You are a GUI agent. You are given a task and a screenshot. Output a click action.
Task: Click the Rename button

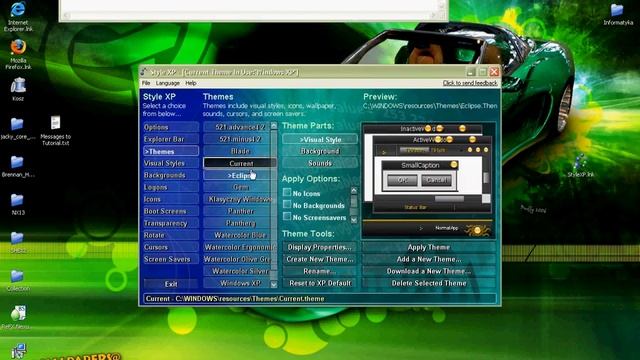(x=319, y=271)
